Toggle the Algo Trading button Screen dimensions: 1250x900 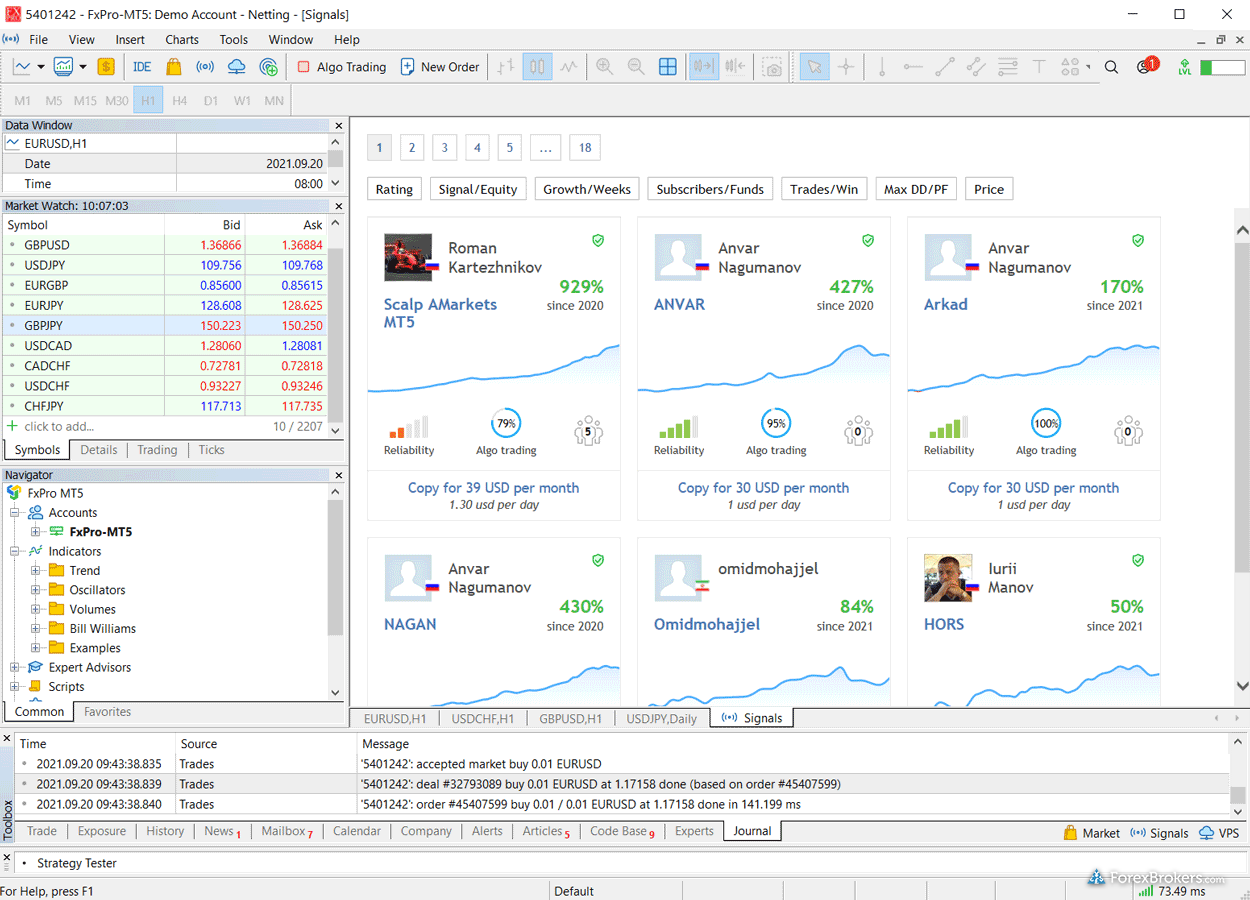coord(341,67)
